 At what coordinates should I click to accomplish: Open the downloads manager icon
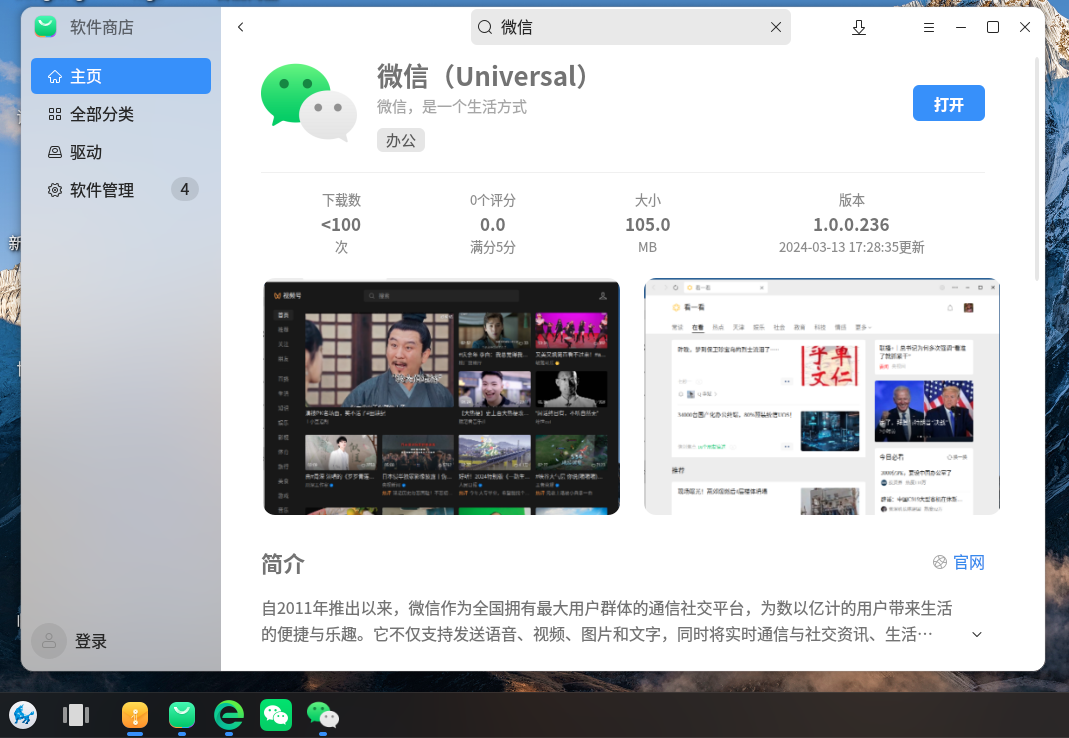tap(859, 28)
